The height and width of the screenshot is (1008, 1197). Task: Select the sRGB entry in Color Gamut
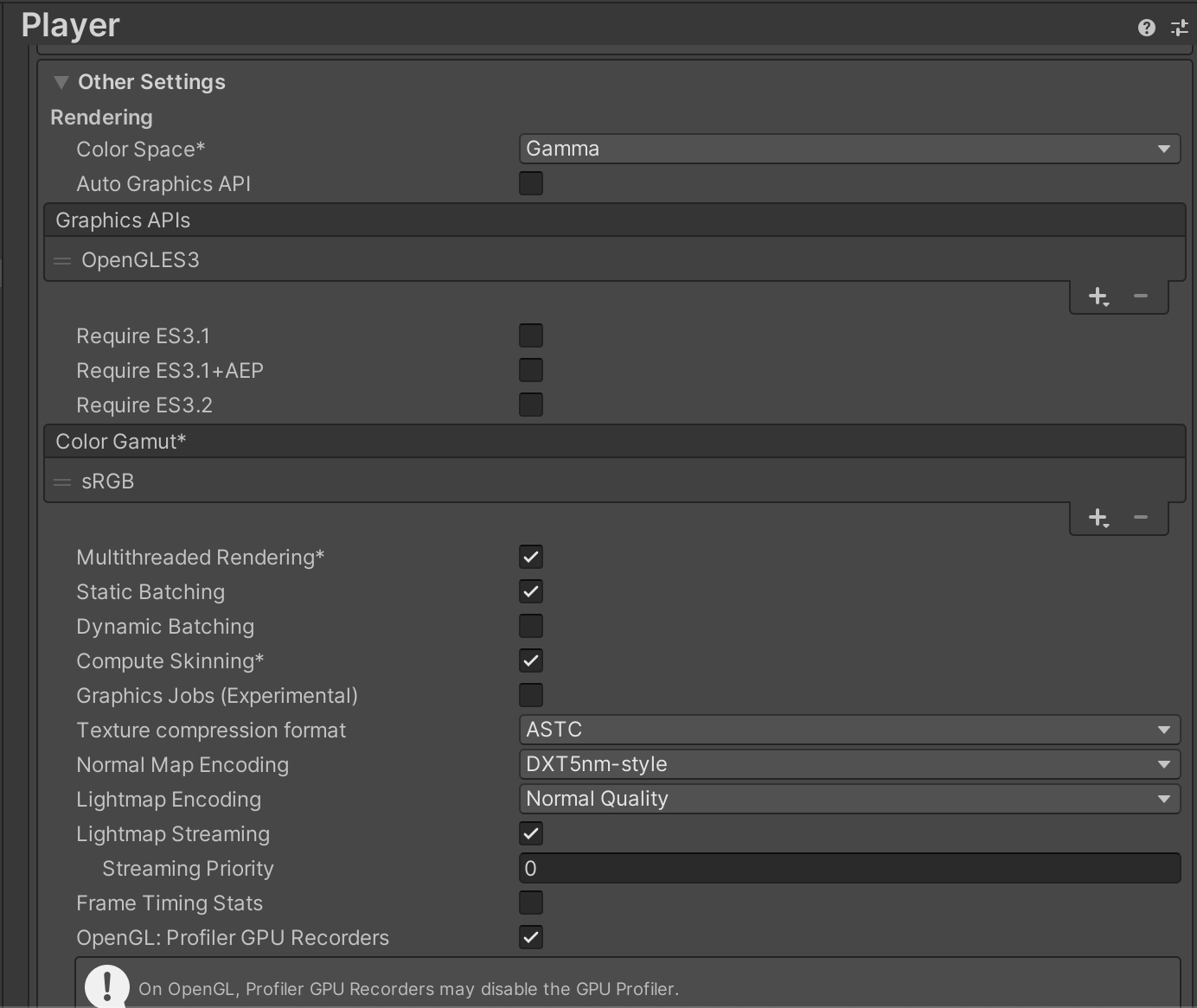tap(108, 482)
